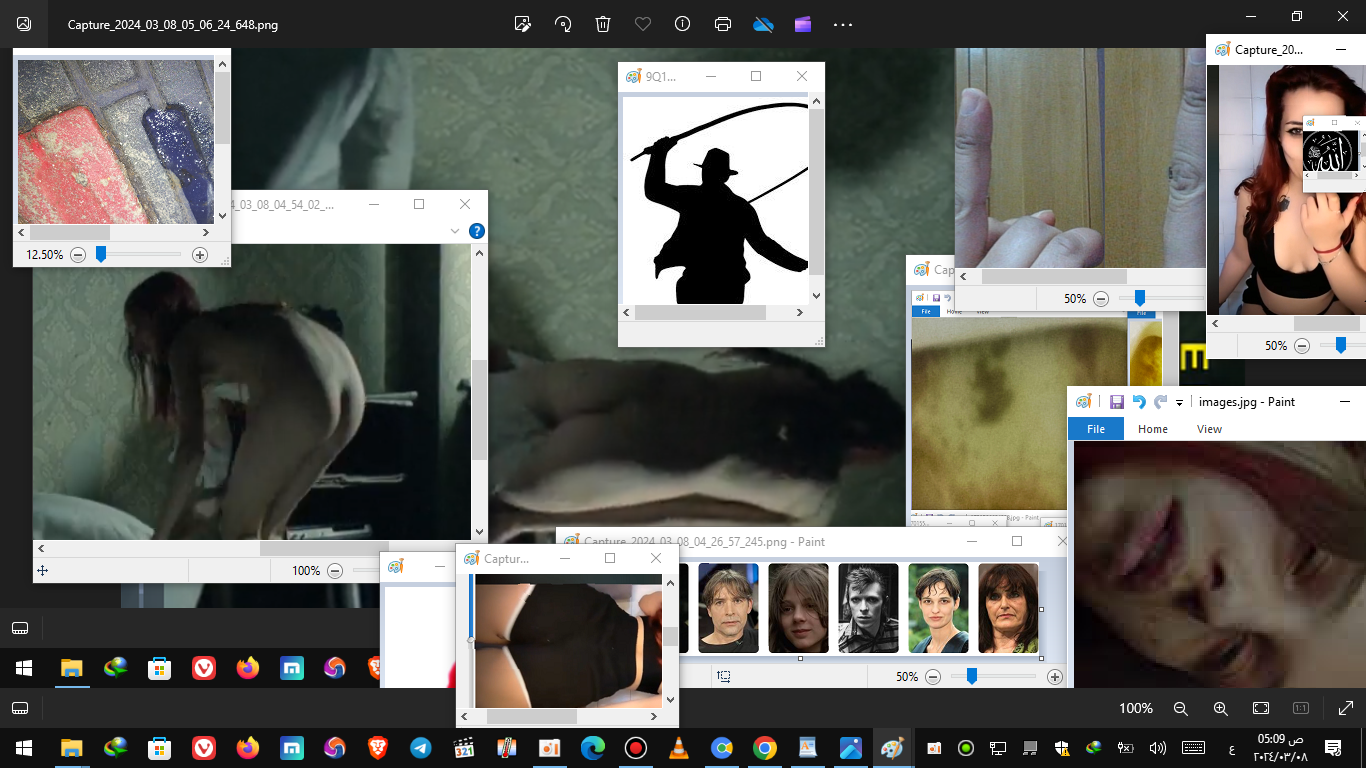Viewport: 1366px width, 768px height.
Task: Switch to the View tab in images.jpg Paint
Action: pos(1209,429)
